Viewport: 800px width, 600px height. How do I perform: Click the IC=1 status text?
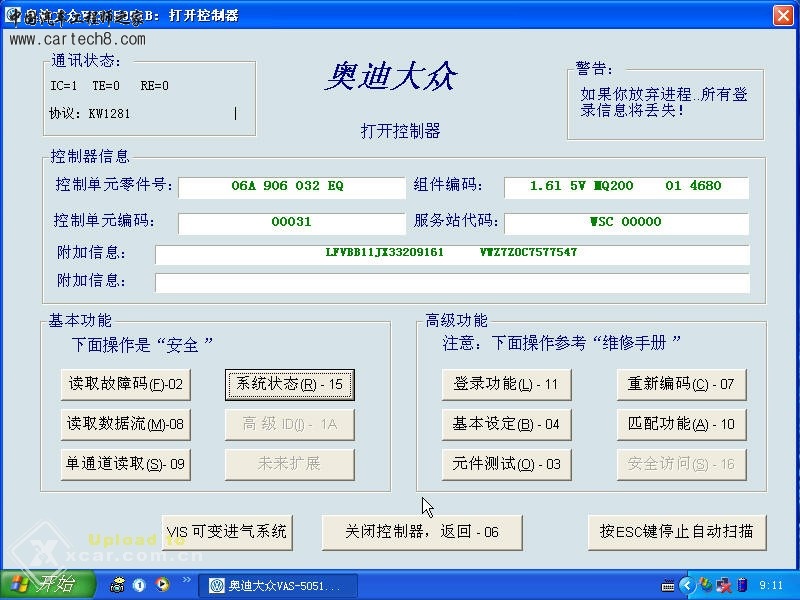tap(63, 86)
